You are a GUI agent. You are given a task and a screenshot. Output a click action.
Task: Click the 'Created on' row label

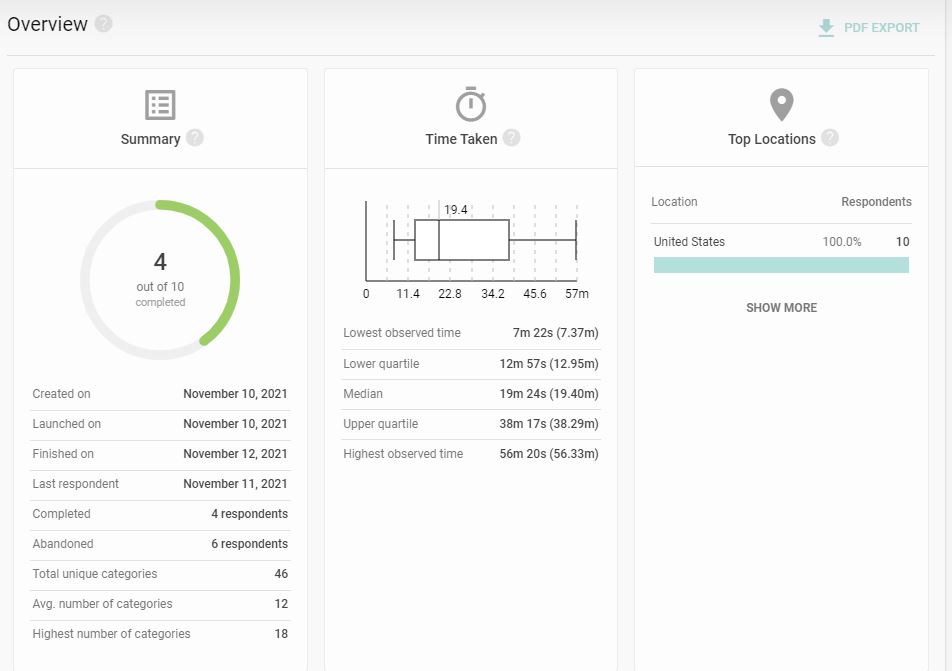click(61, 394)
